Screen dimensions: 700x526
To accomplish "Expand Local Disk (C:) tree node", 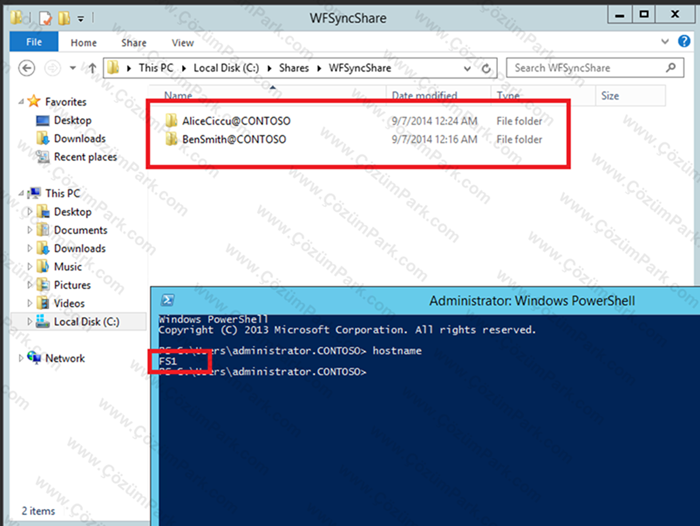I will 30,321.
